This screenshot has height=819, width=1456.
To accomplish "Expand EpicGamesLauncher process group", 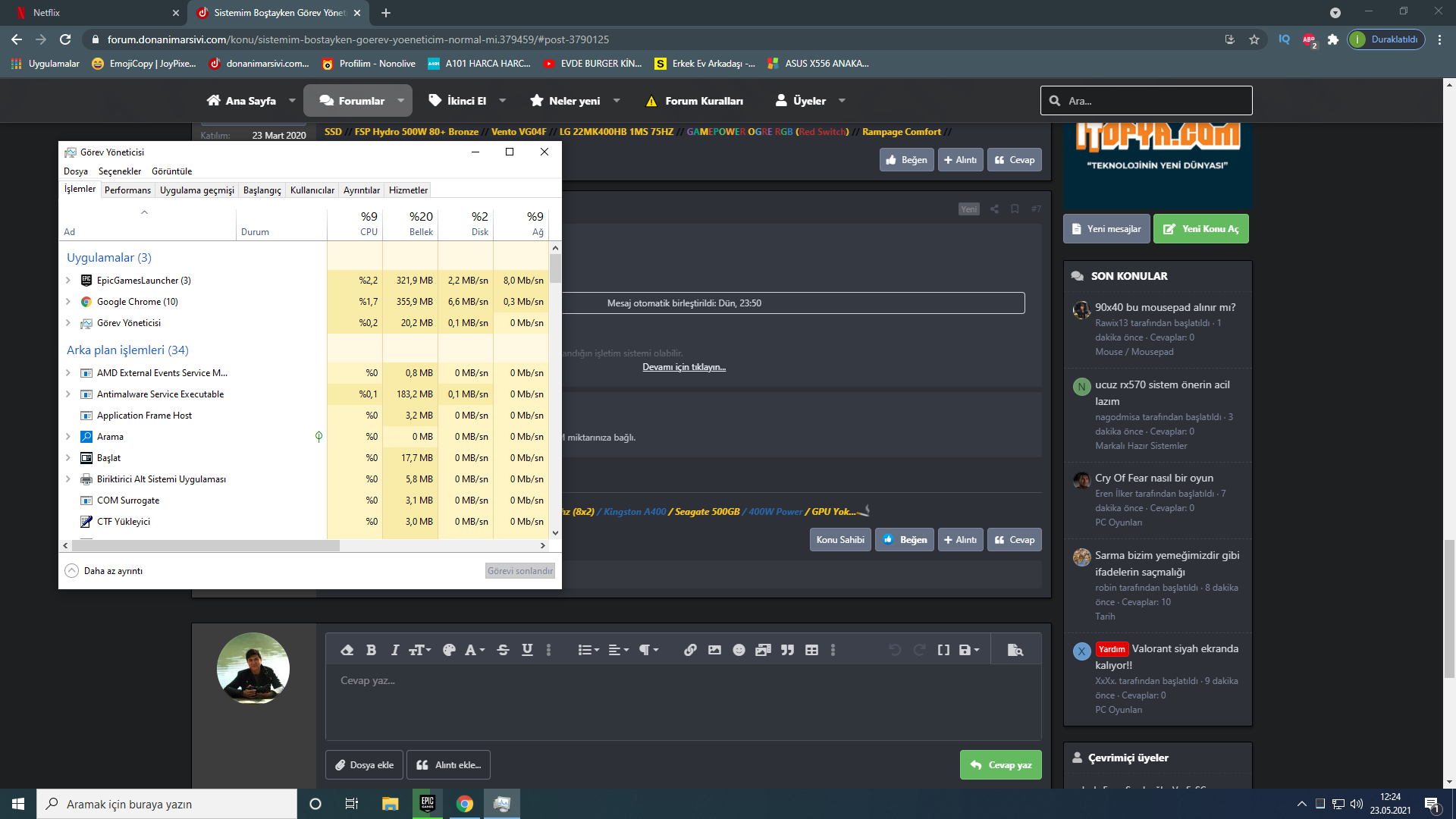I will 68,281.
